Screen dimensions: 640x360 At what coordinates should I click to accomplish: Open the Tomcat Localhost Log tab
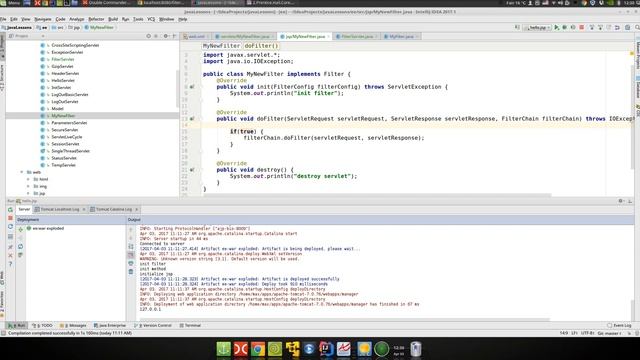coord(60,209)
